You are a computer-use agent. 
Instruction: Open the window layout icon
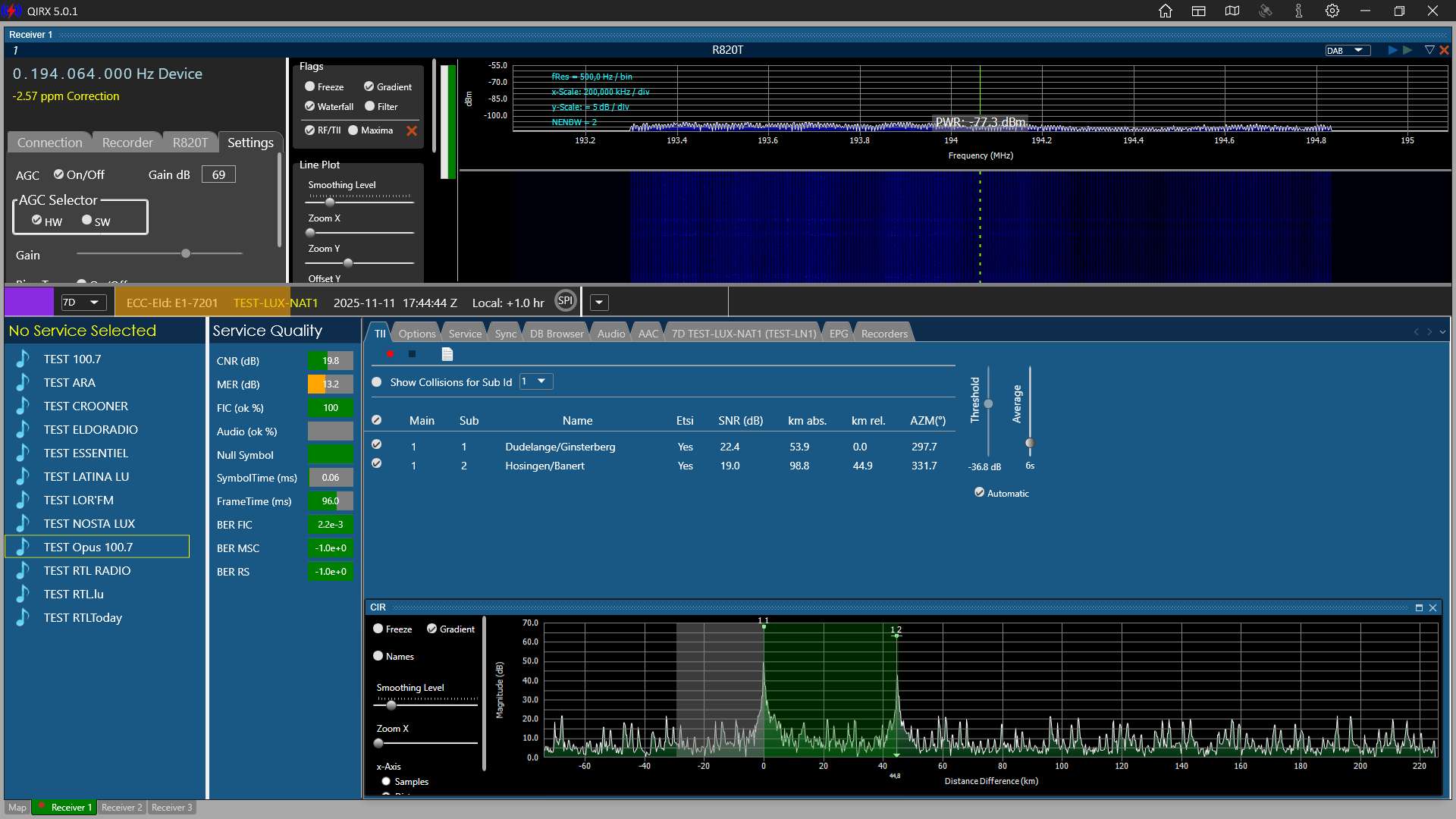(x=1199, y=11)
